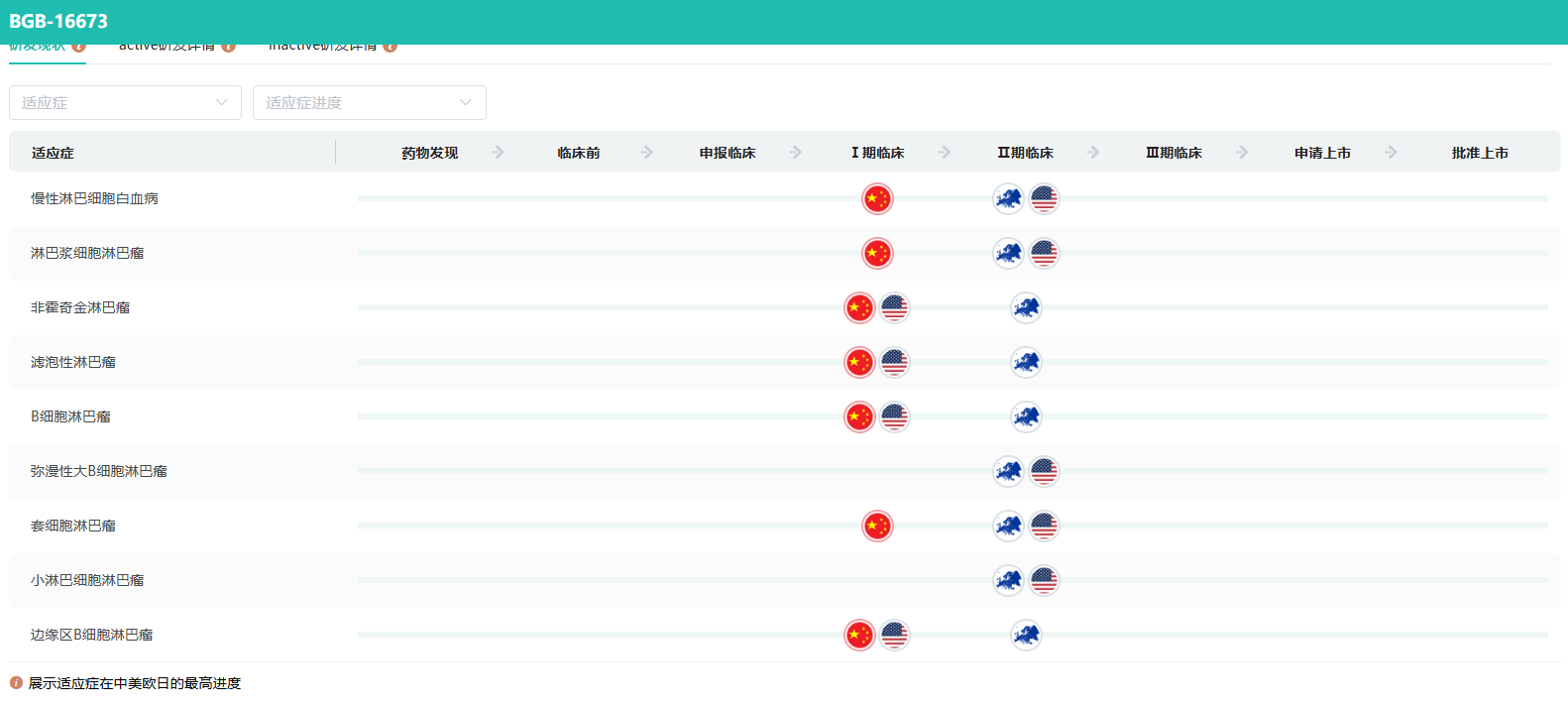Click the 申报临床 stage header

tap(728, 153)
